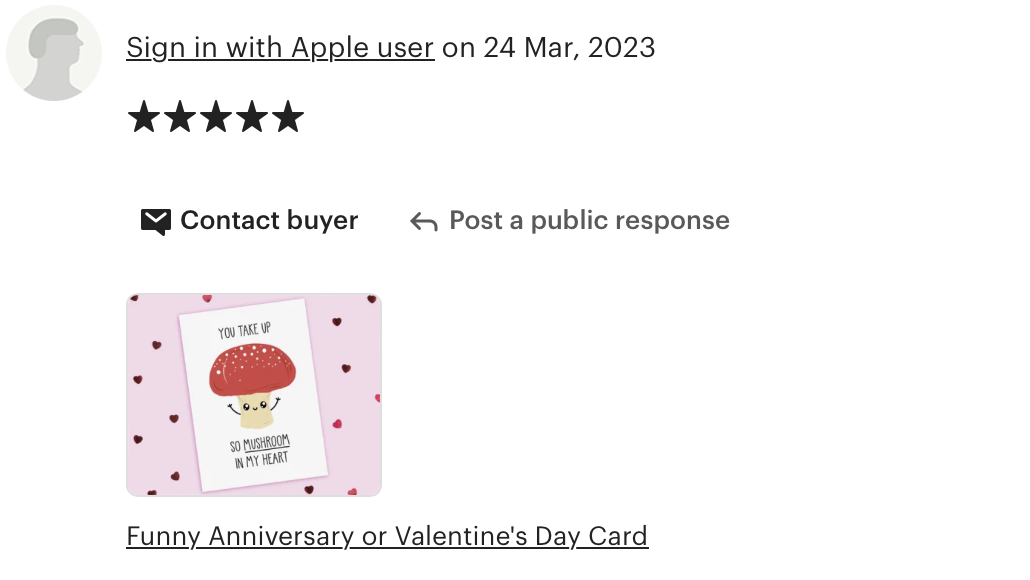The width and height of the screenshot is (1030, 580).
Task: Open Contact buyer messaging
Action: click(250, 221)
